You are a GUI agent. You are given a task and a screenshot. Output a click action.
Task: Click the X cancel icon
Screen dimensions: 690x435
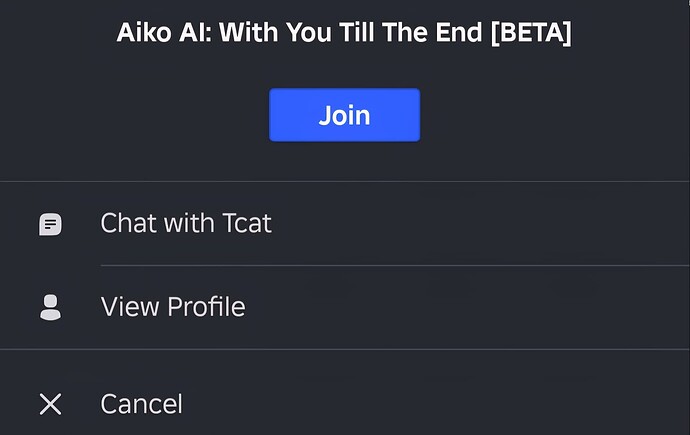click(50, 404)
